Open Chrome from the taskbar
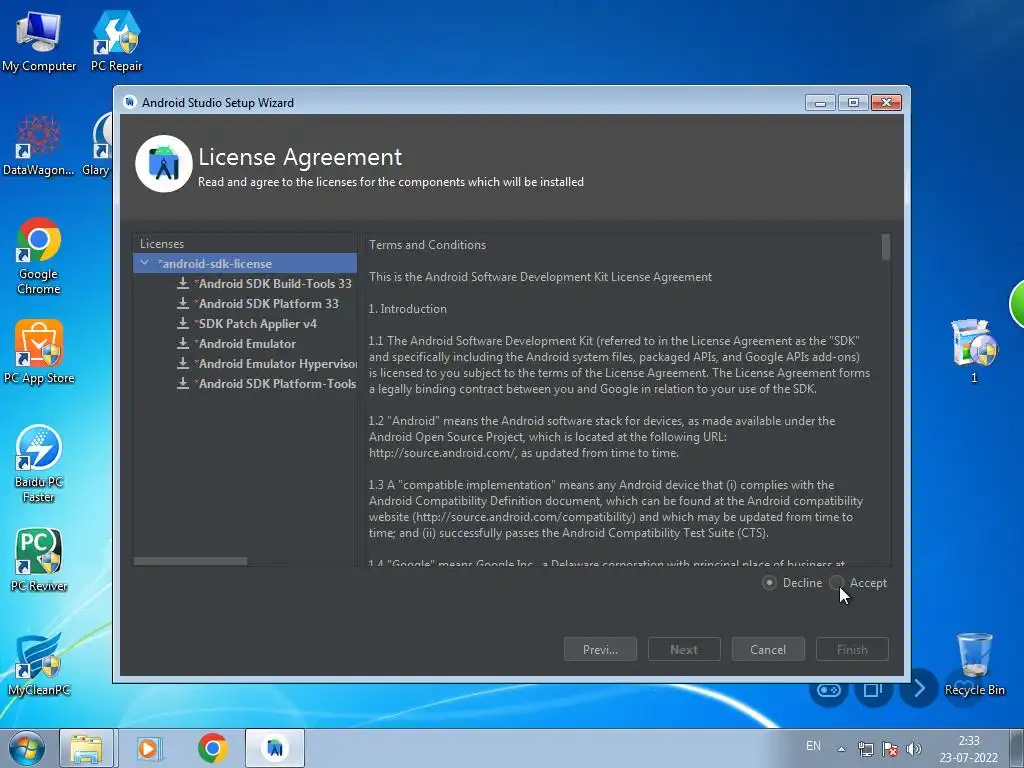This screenshot has height=768, width=1024. 212,748
